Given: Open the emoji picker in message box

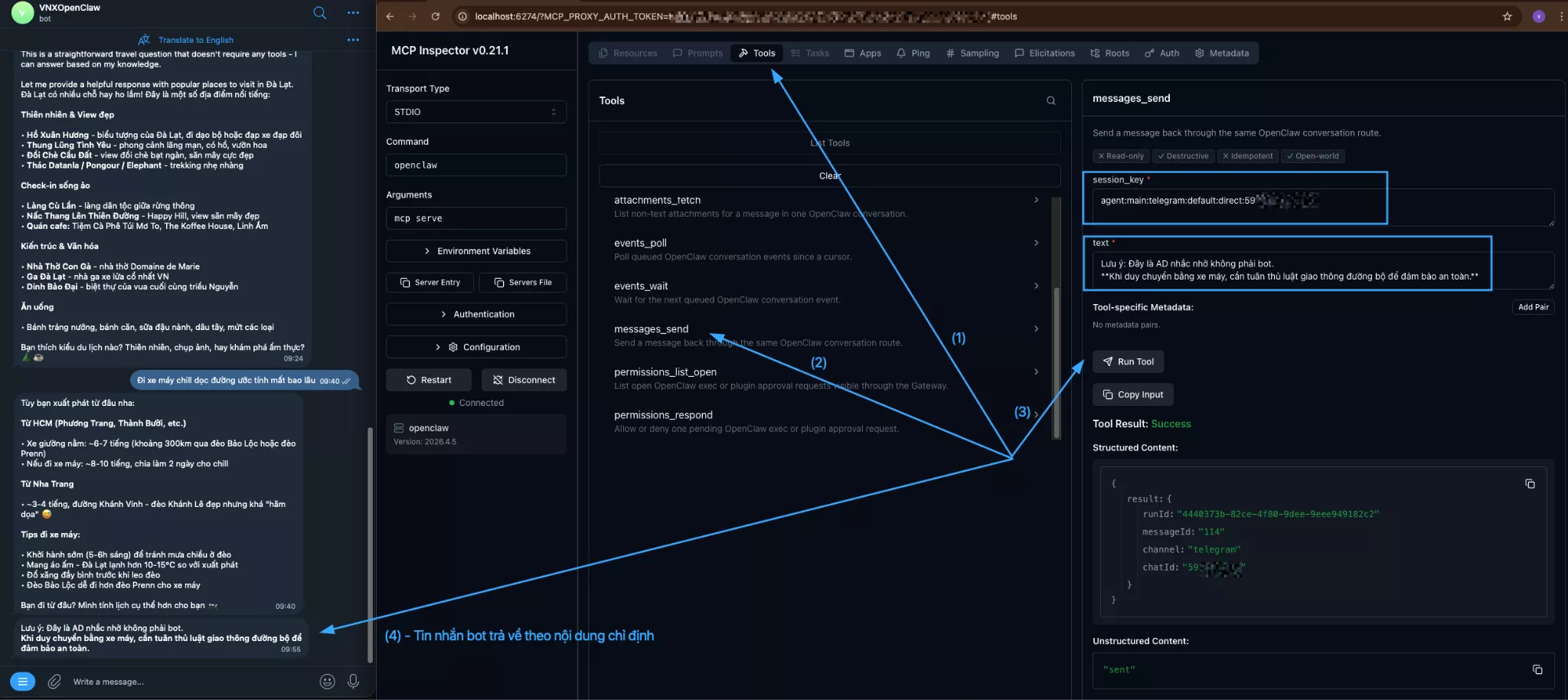Looking at the screenshot, I should (327, 682).
